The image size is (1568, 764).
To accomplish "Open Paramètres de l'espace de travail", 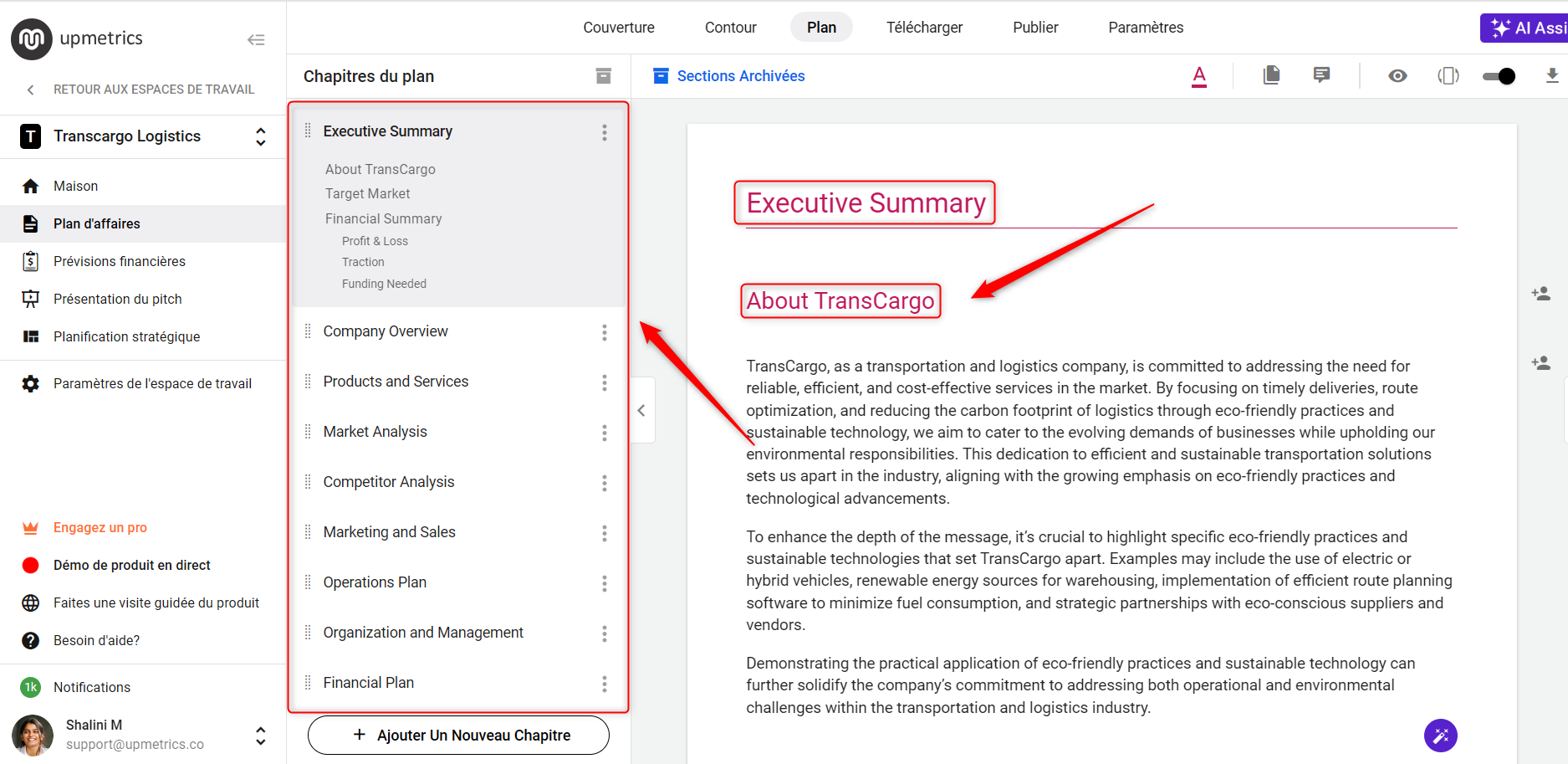I will (143, 383).
